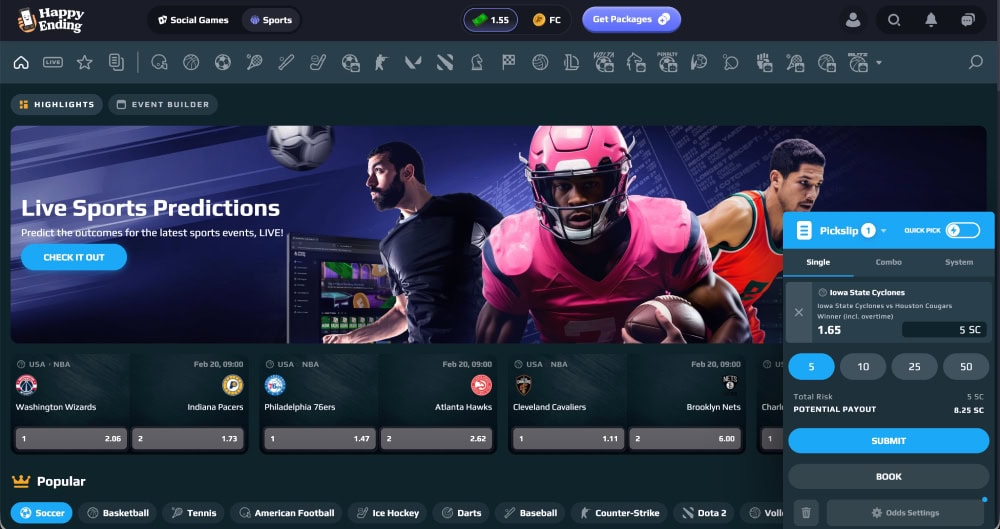Image resolution: width=1000 pixels, height=529 pixels.
Task: Expand Pickslip dropdown chevron
Action: [x=883, y=231]
